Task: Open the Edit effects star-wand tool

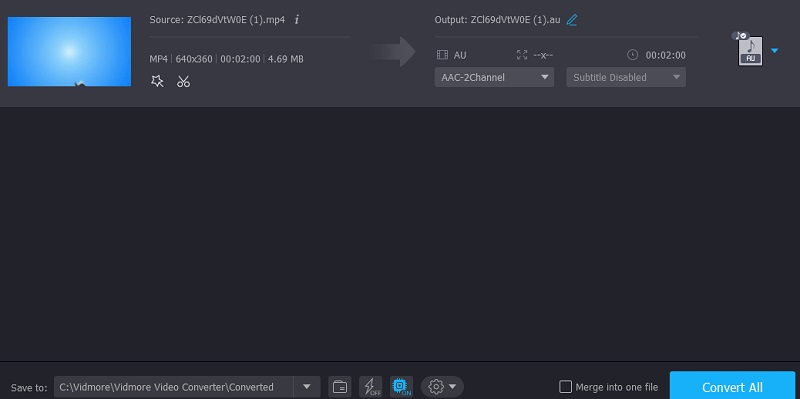Action: tap(157, 81)
